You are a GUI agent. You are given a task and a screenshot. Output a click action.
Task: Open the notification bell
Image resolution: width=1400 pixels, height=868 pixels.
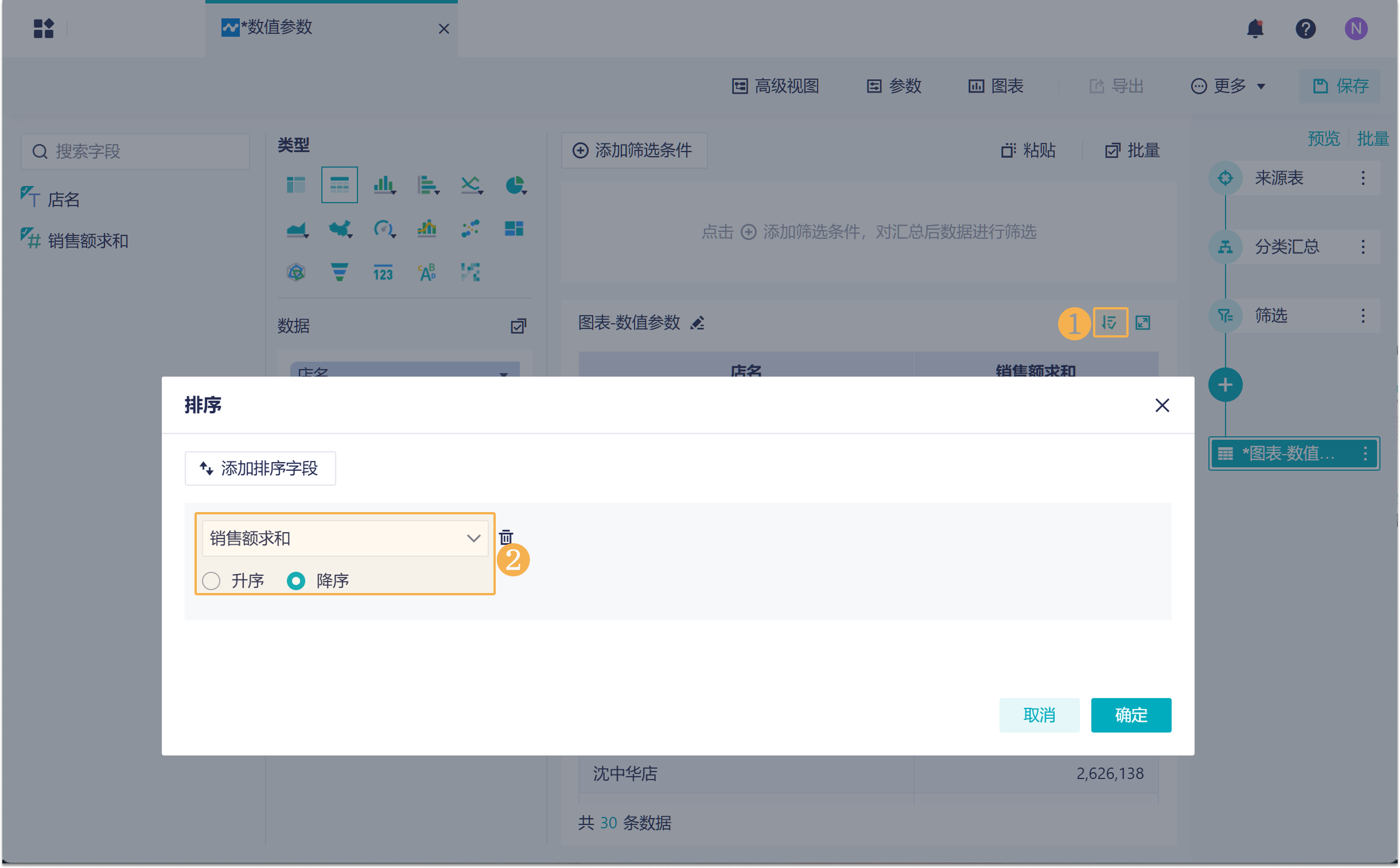(1255, 28)
